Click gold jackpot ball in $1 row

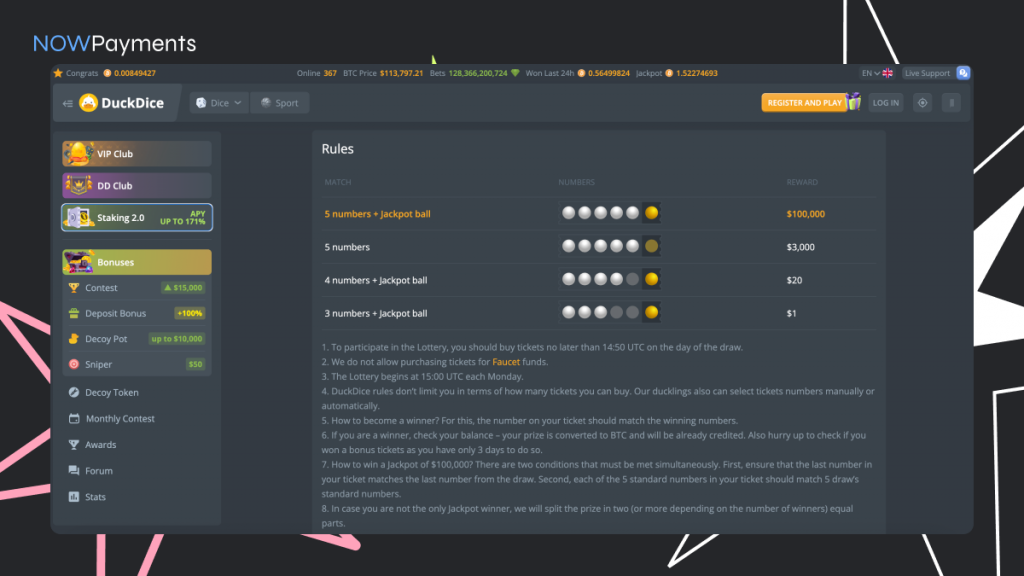[x=651, y=313]
